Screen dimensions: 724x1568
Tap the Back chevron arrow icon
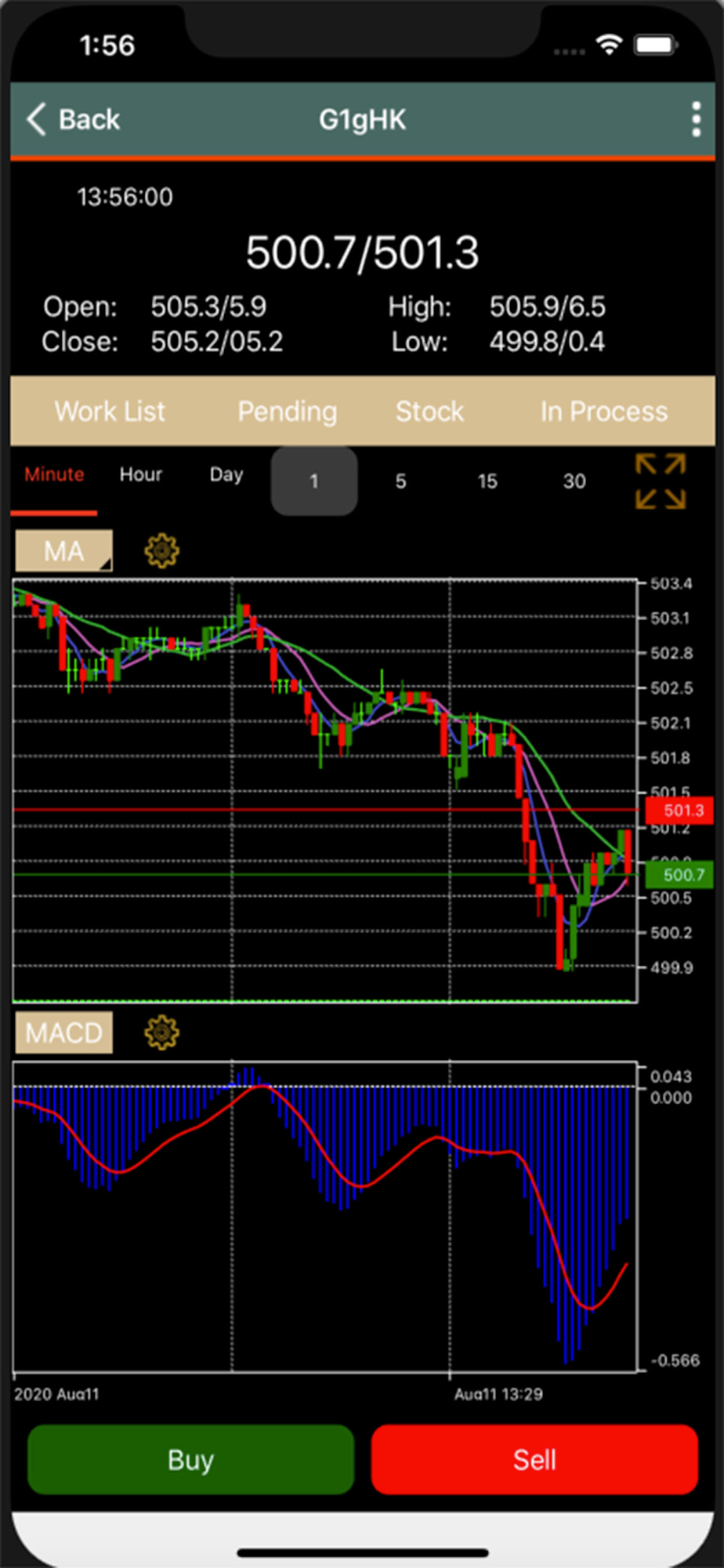coord(36,120)
